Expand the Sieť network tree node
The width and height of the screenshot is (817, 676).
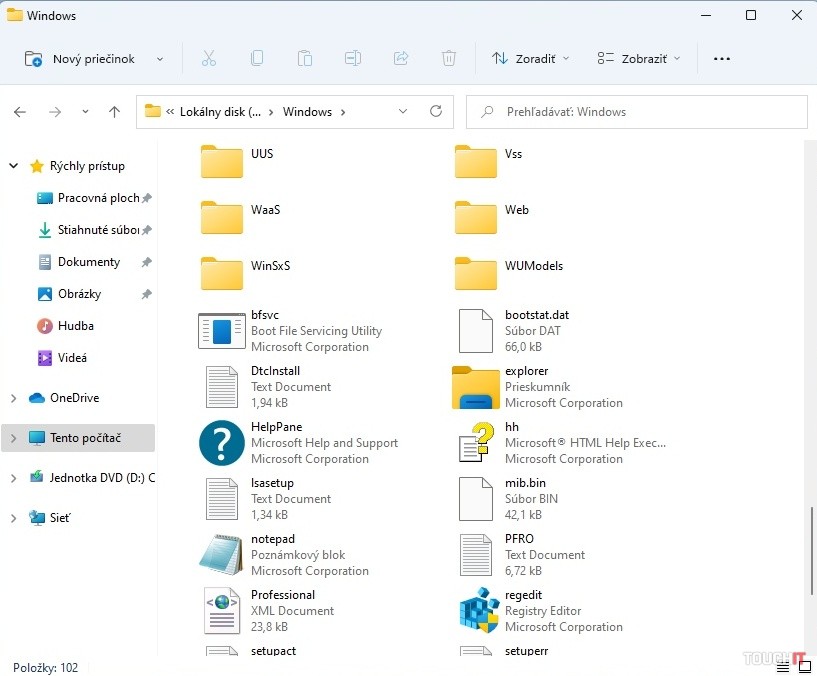[13, 518]
